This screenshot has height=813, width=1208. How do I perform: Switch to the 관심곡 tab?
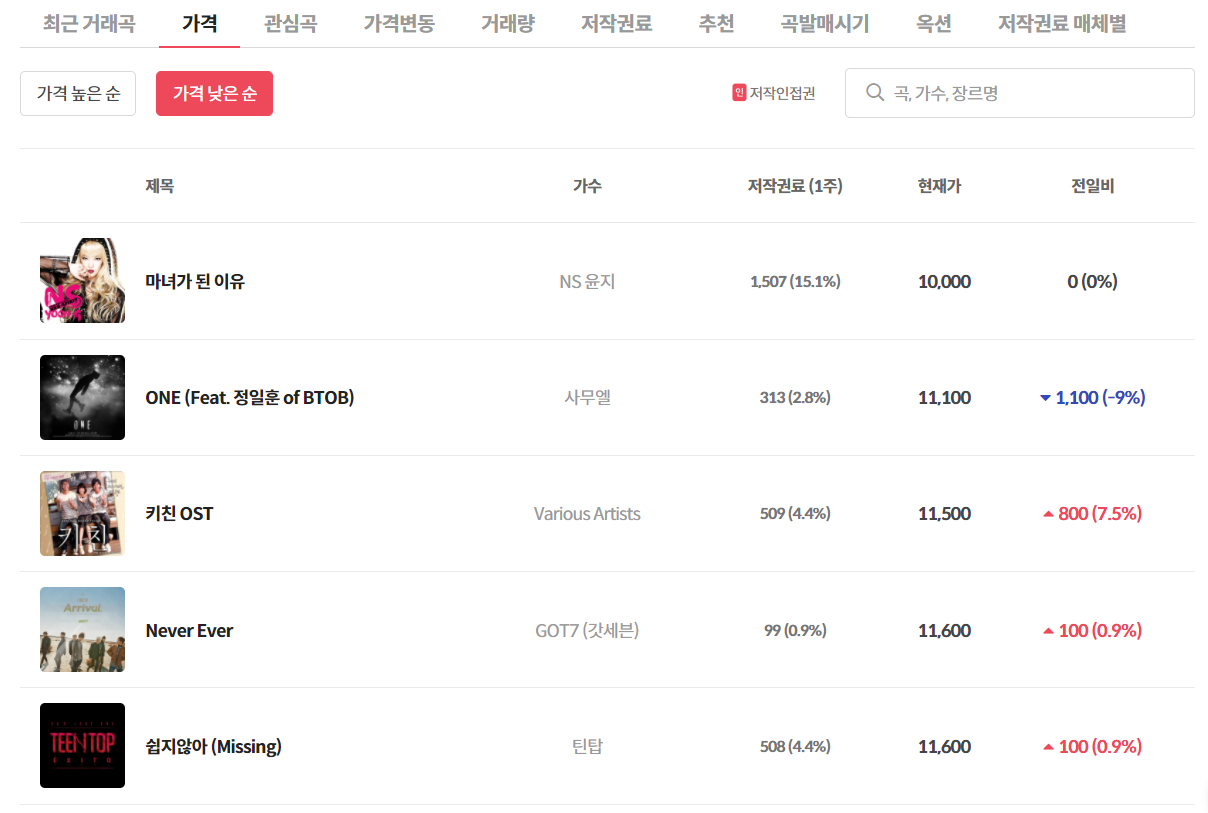point(291,24)
